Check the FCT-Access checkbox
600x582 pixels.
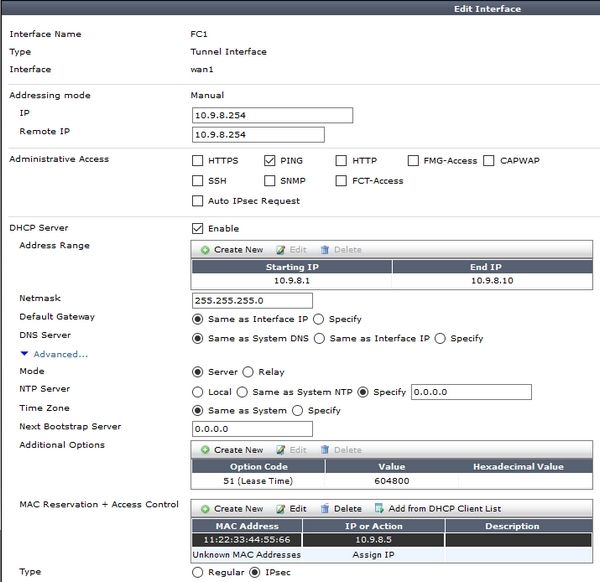(341, 181)
